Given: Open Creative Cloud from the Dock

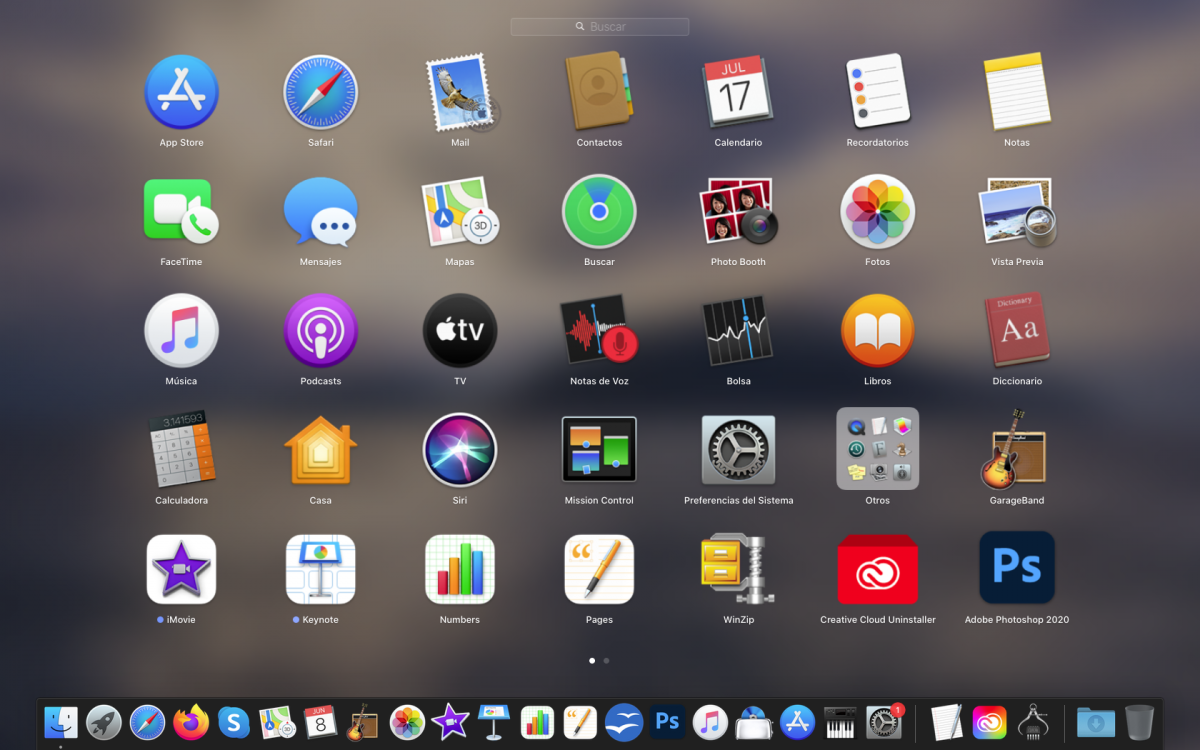Looking at the screenshot, I should click(990, 721).
